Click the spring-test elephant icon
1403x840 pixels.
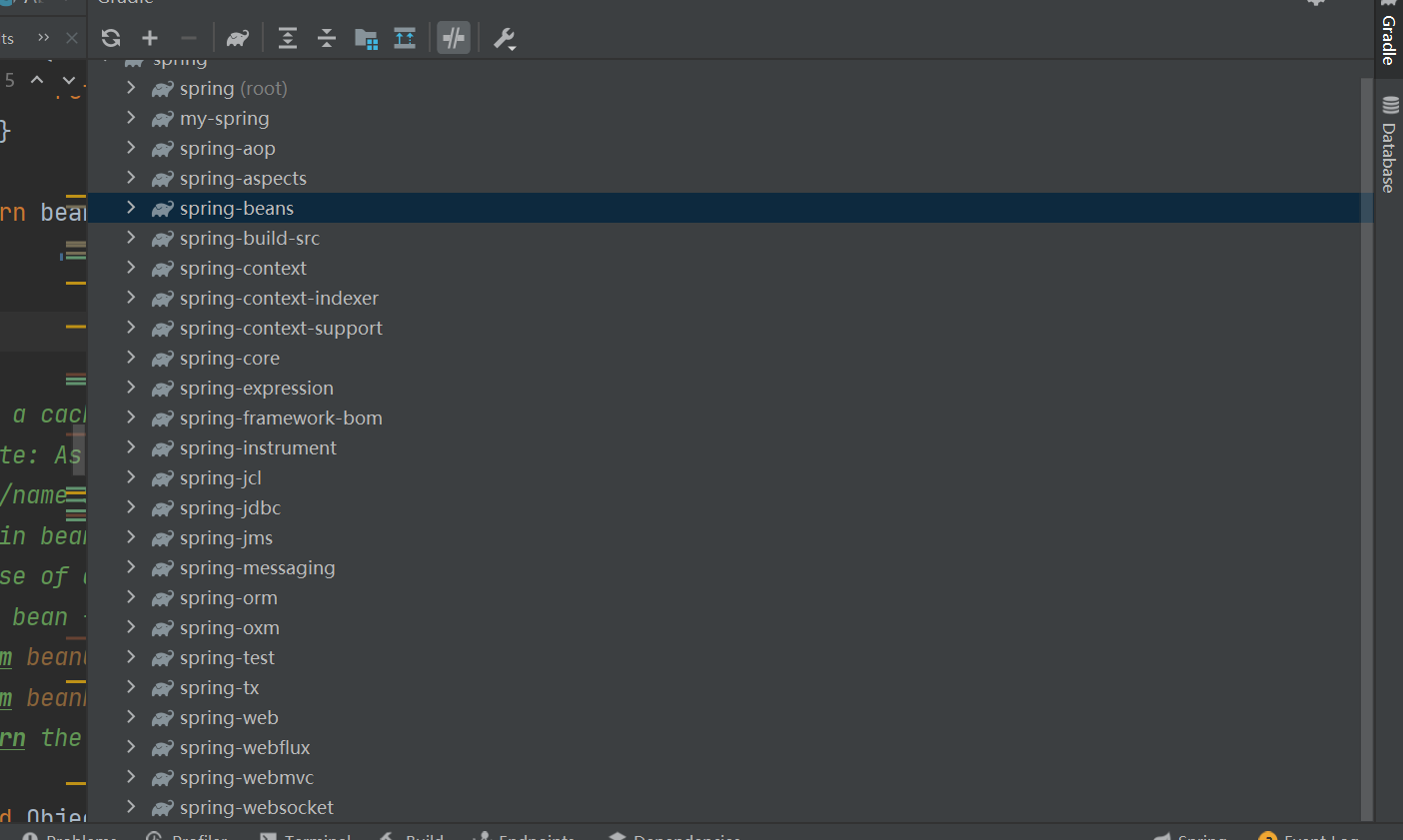162,658
